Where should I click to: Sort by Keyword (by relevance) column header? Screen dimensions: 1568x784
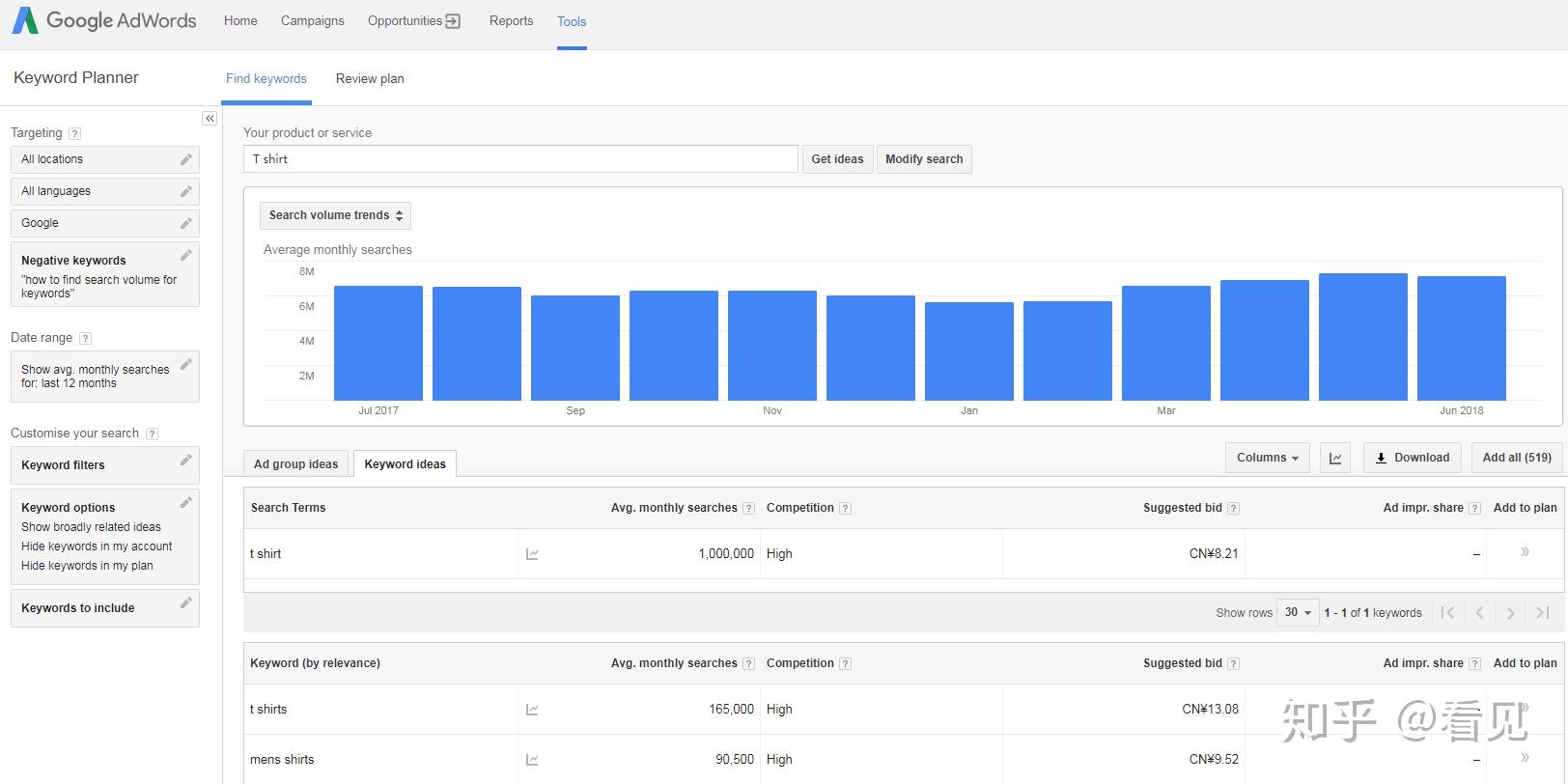tap(315, 663)
